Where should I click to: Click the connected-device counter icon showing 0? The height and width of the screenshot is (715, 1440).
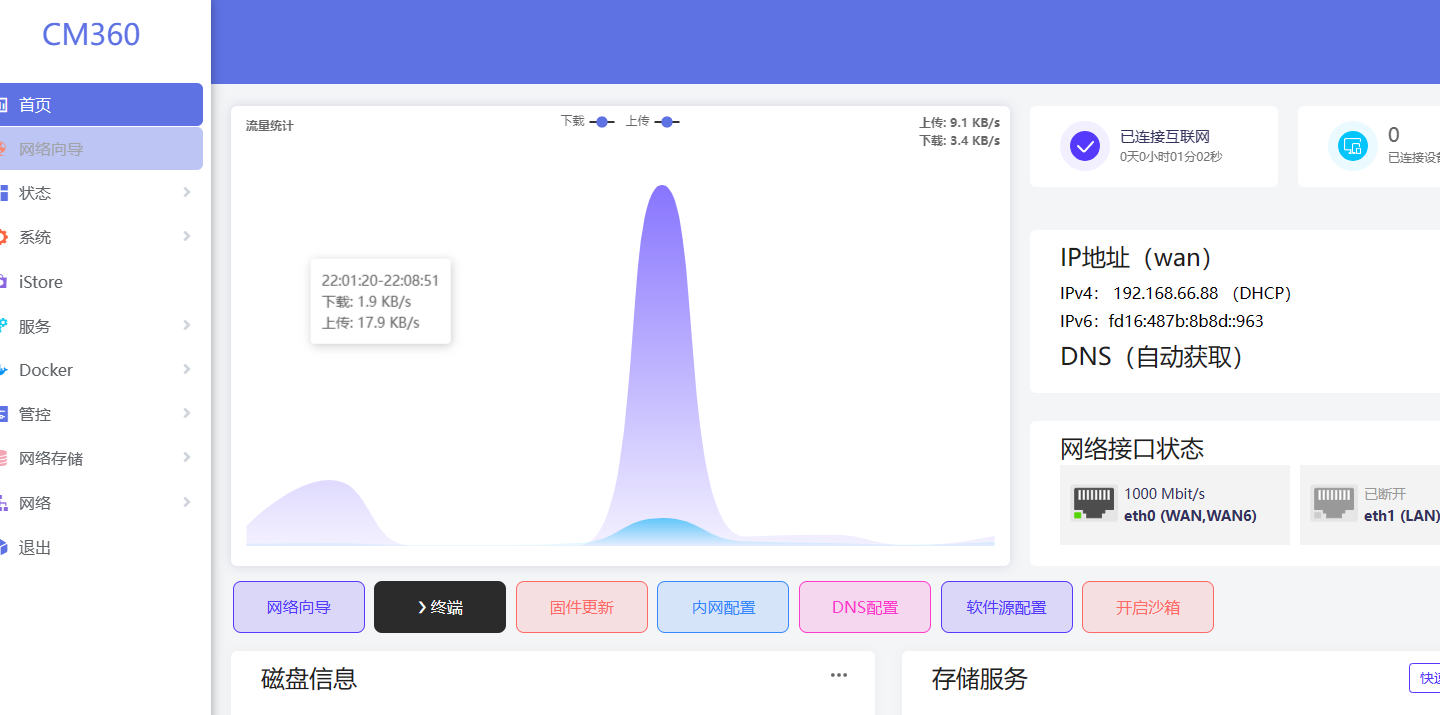point(1353,146)
